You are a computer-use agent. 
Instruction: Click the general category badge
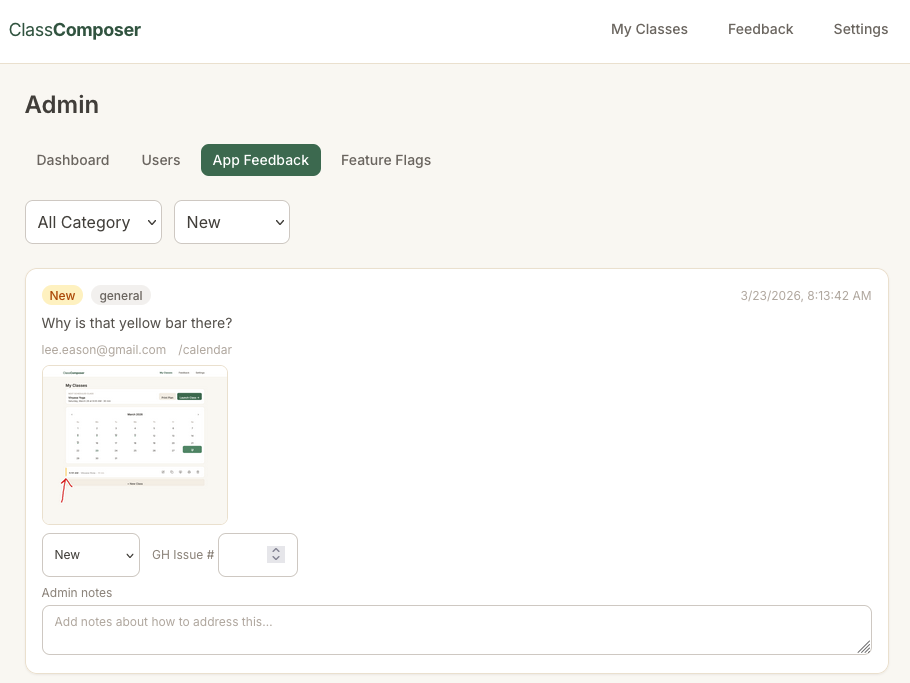click(x=121, y=295)
